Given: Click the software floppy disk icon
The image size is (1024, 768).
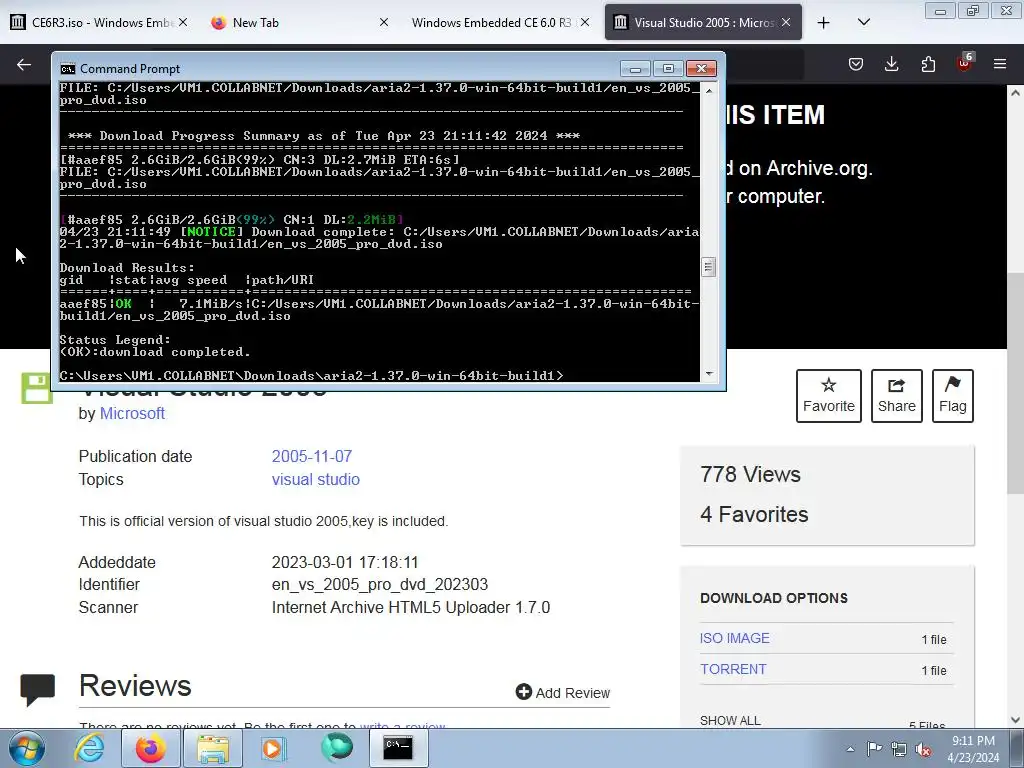Looking at the screenshot, I should pos(37,388).
